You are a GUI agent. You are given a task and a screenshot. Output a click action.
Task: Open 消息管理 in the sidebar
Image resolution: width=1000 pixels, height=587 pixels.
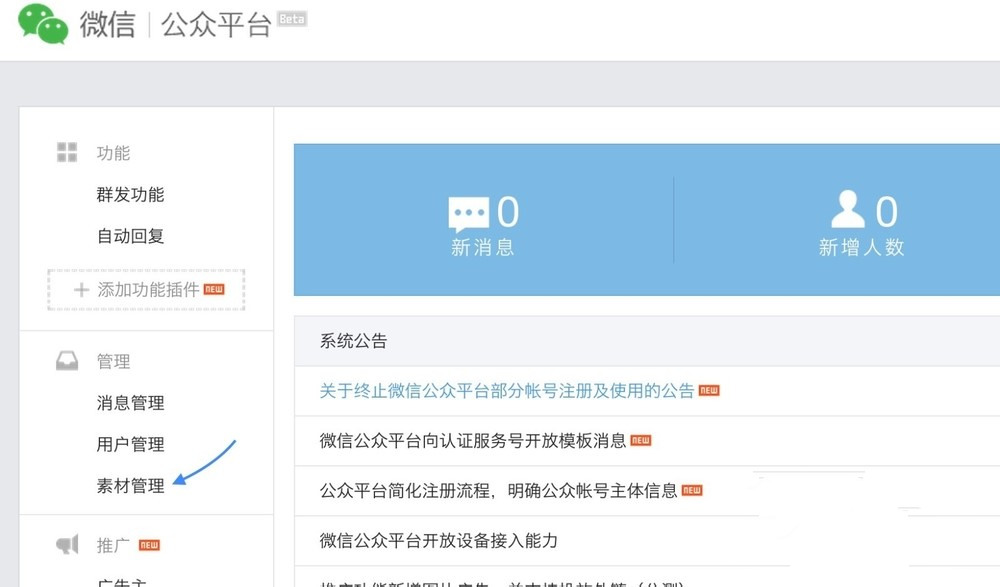click(130, 403)
